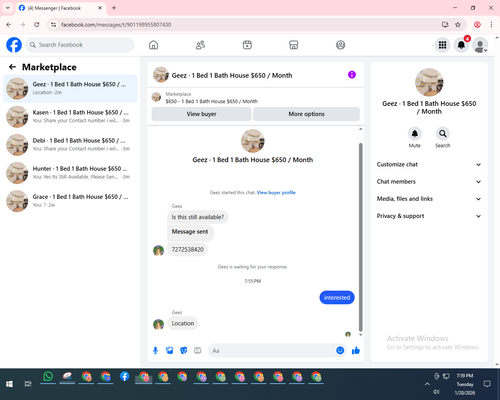View site information icon in address bar
The width and height of the screenshot is (500, 400).
click(53, 24)
